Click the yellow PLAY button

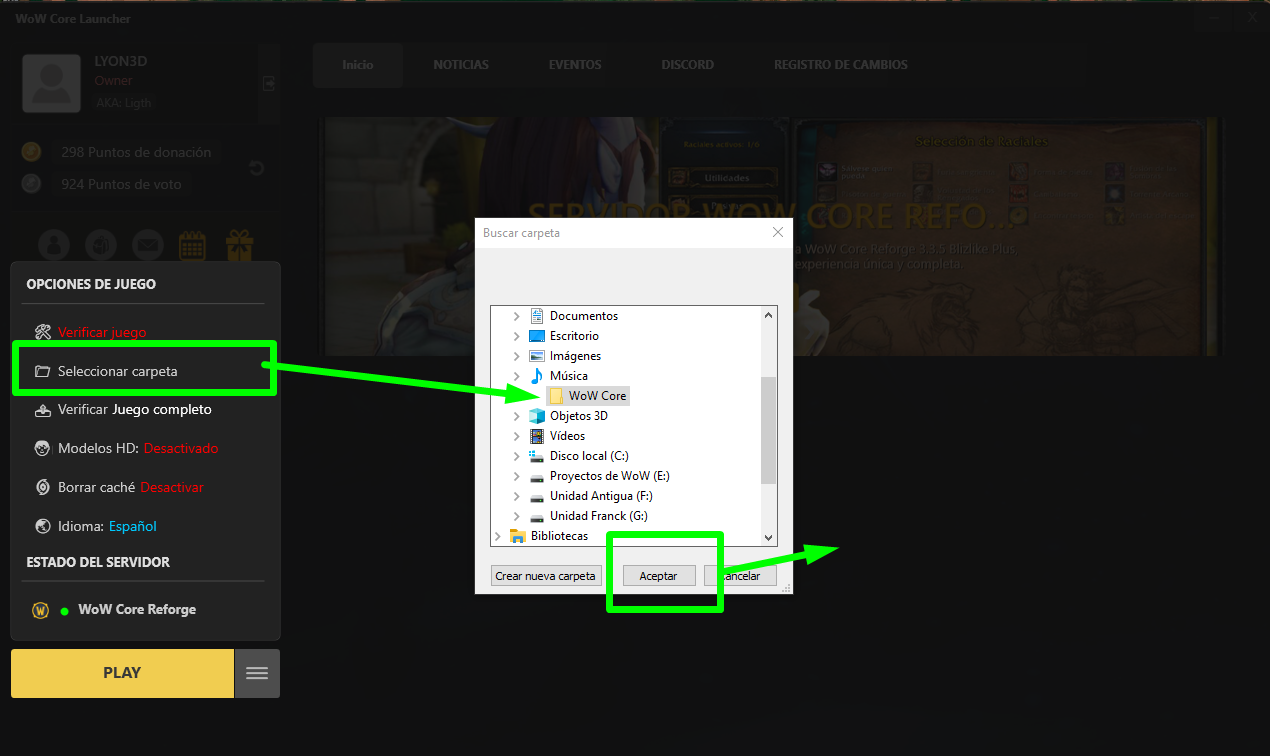122,673
